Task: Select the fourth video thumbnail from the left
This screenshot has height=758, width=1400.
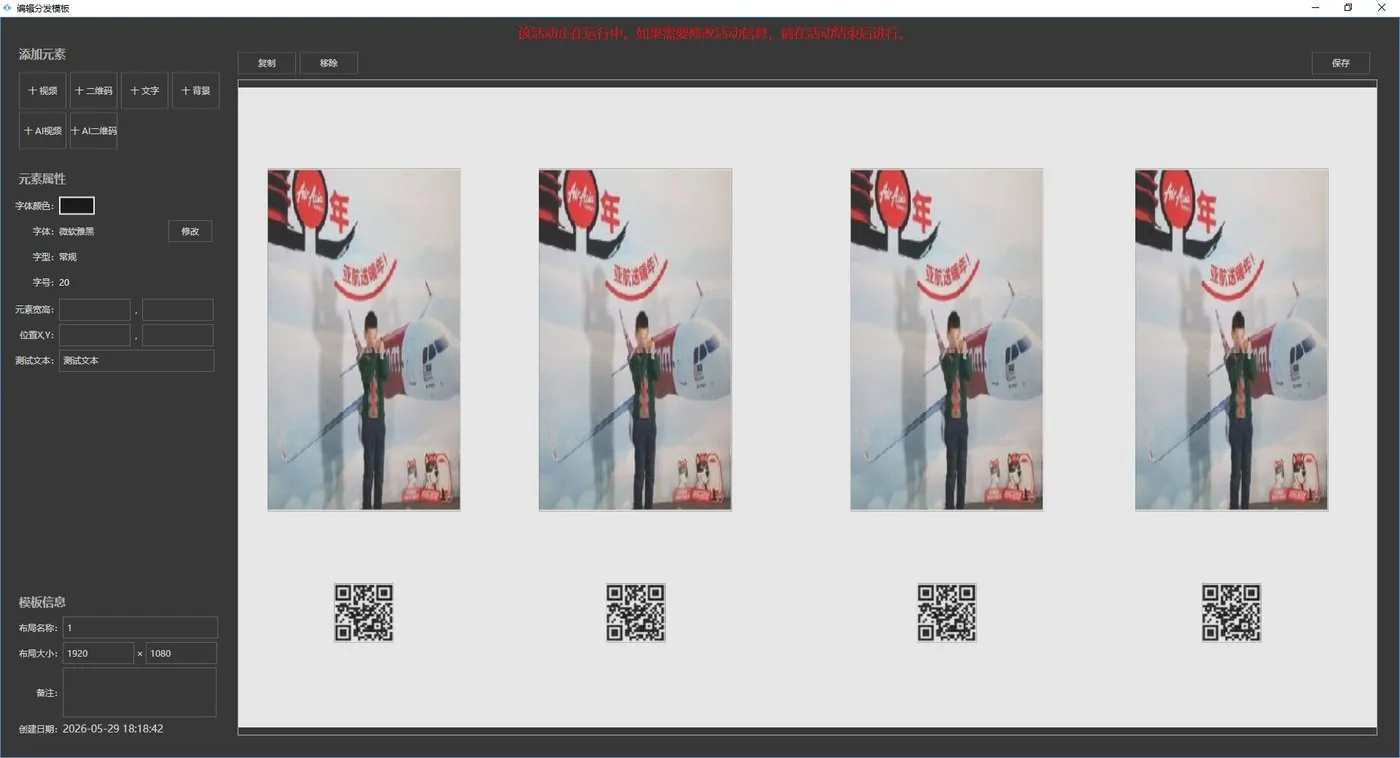Action: tap(1232, 340)
